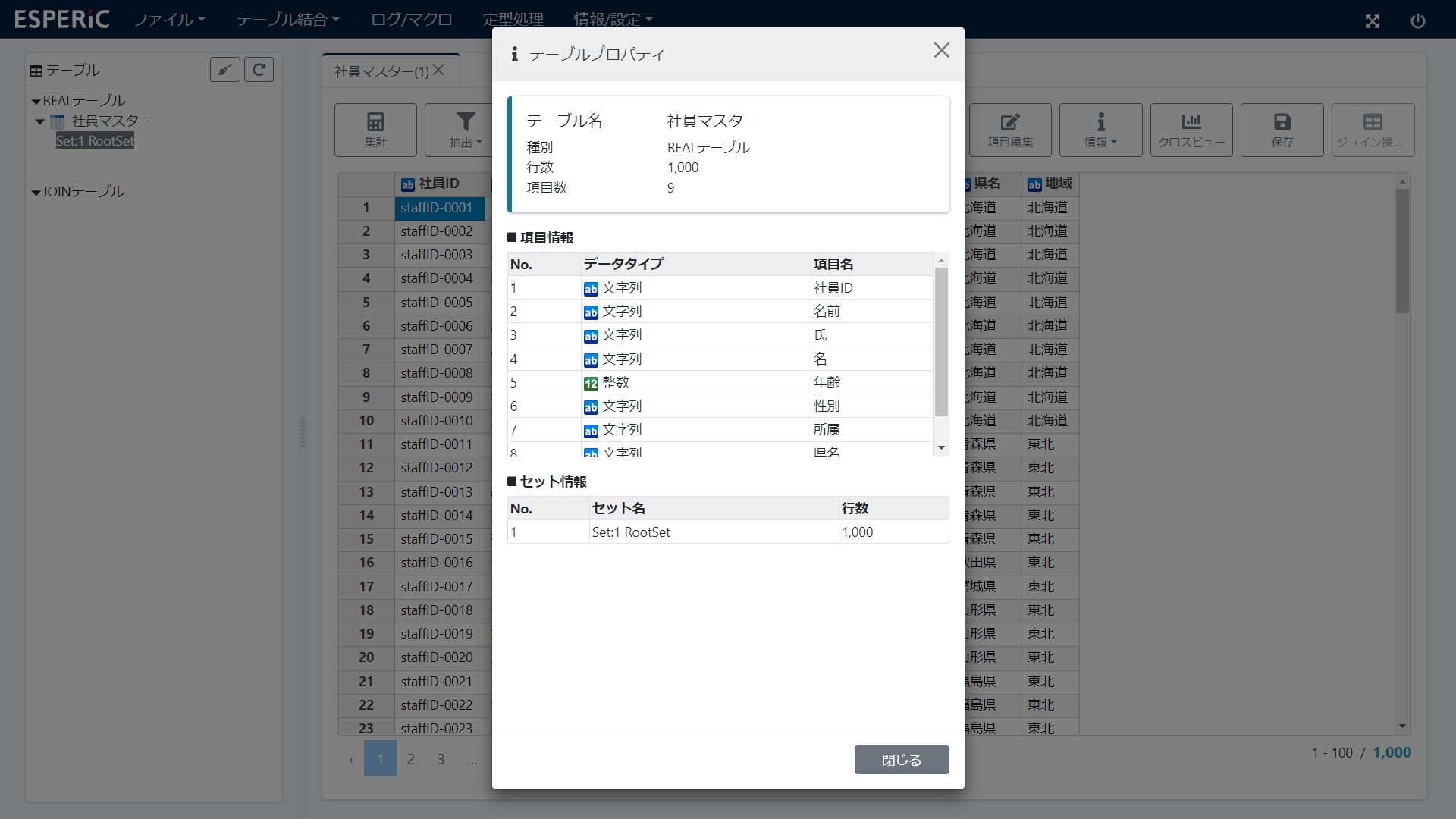Select the Set:1 RootSet tree item
This screenshot has width=1456, height=819.
point(95,141)
